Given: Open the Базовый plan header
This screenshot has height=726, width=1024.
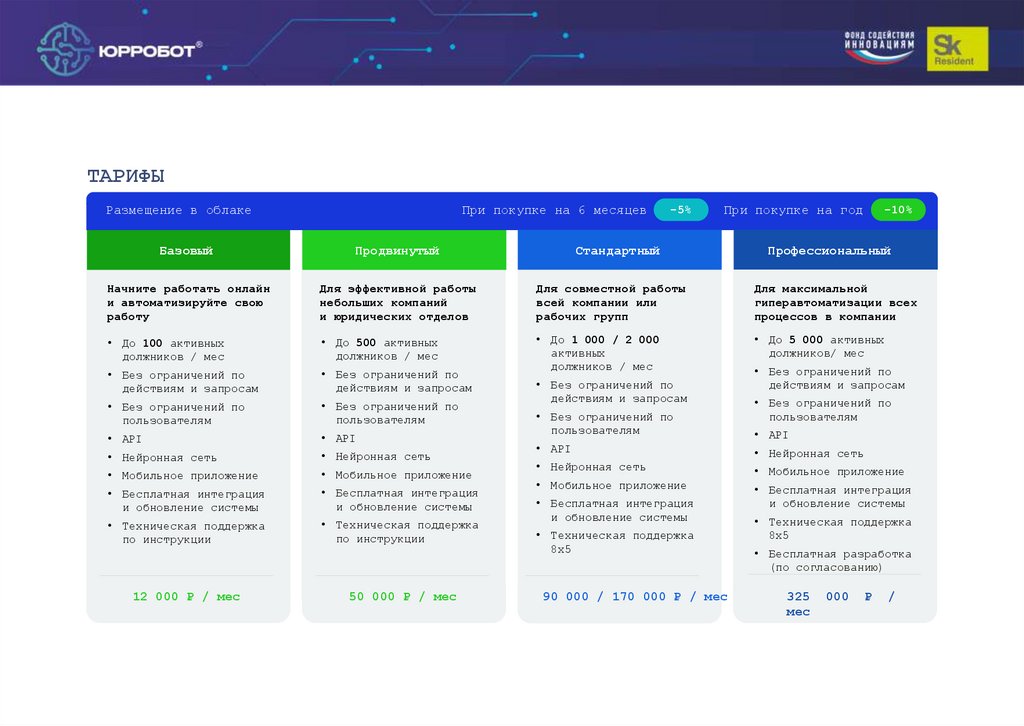Looking at the screenshot, I should click(188, 250).
